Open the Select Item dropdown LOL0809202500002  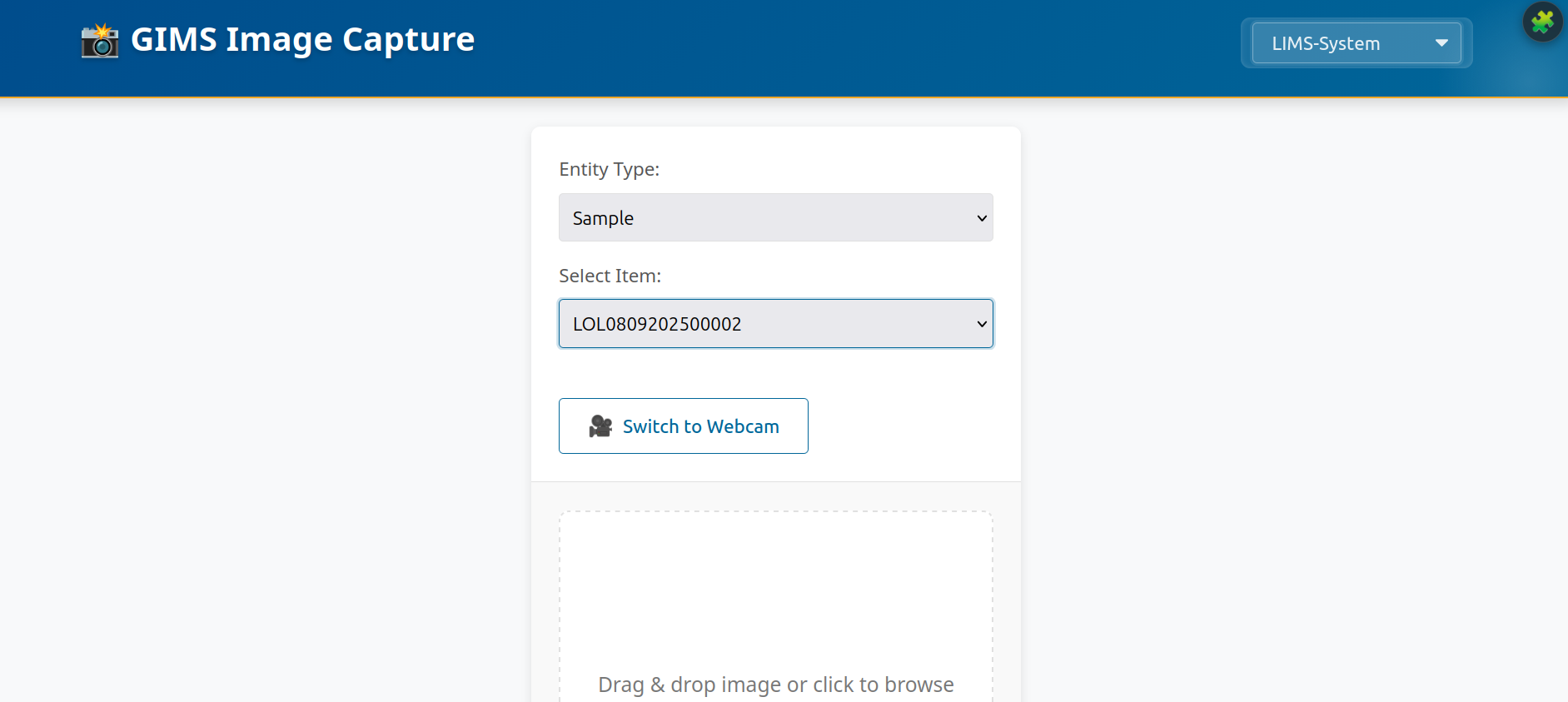(776, 324)
